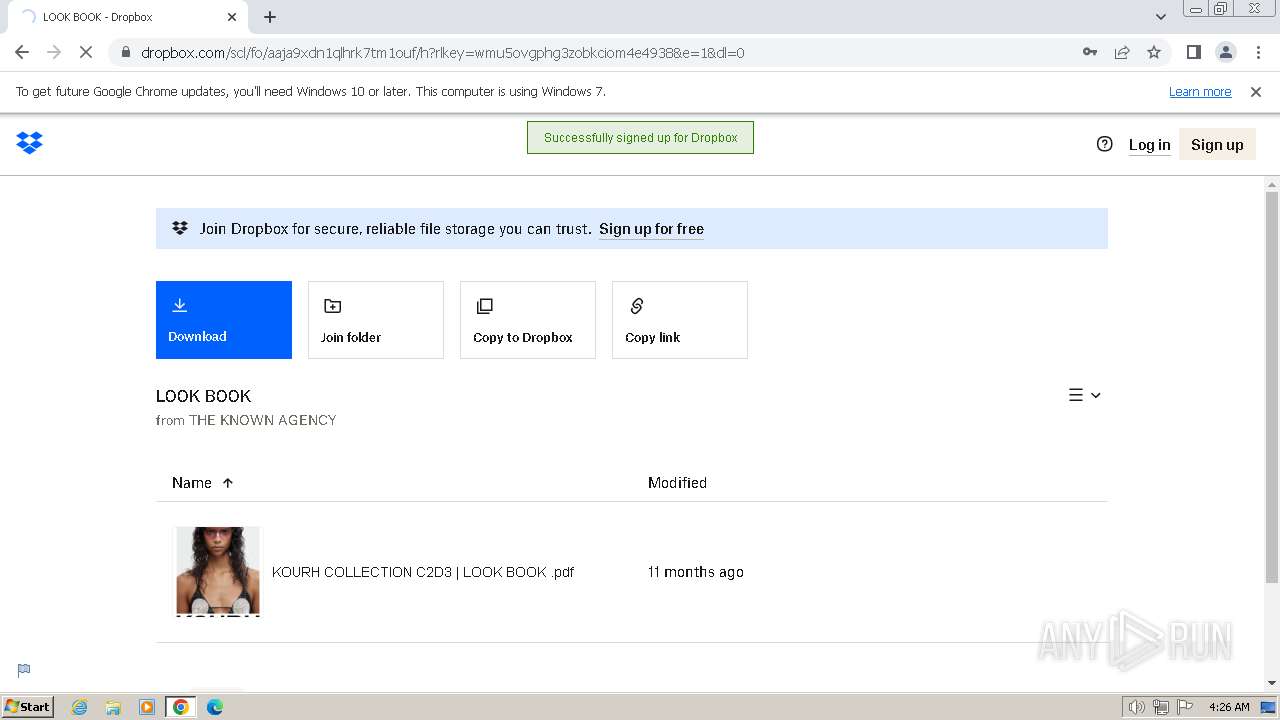Sort files by Name column

[x=202, y=483]
